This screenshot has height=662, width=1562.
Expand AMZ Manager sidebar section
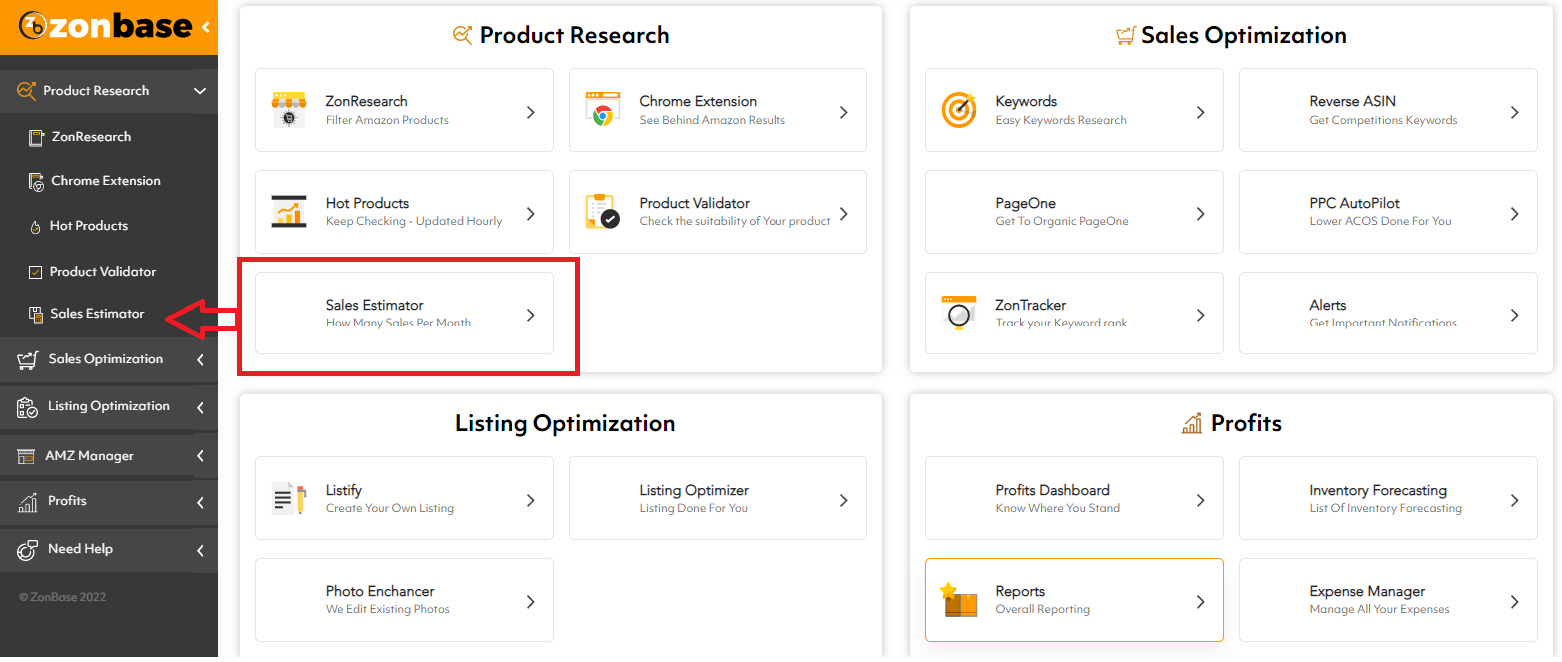pyautogui.click(x=200, y=456)
